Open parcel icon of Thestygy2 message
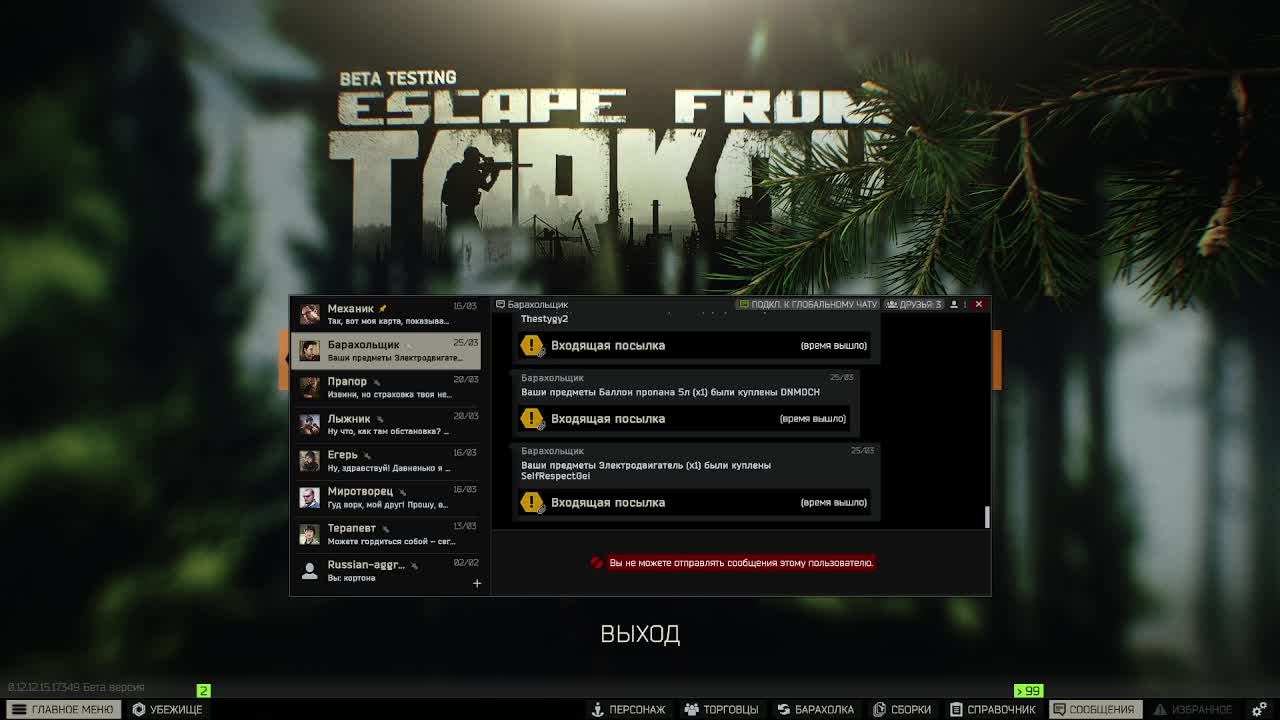The image size is (1280, 720). pos(532,346)
